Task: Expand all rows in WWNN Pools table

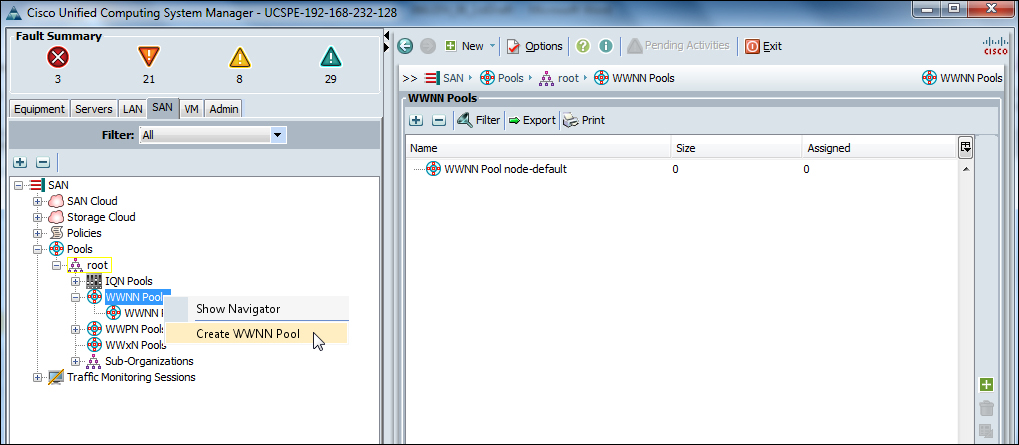Action: (416, 120)
